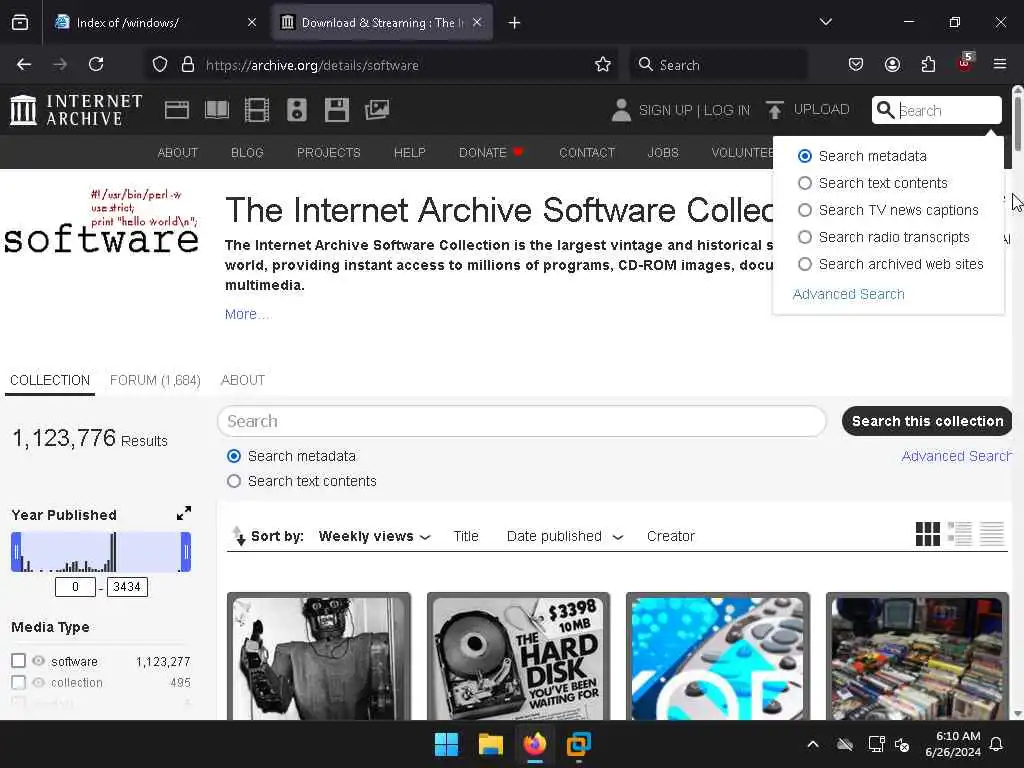Open CONTACT in navigation bar
The width and height of the screenshot is (1024, 768).
tap(587, 152)
